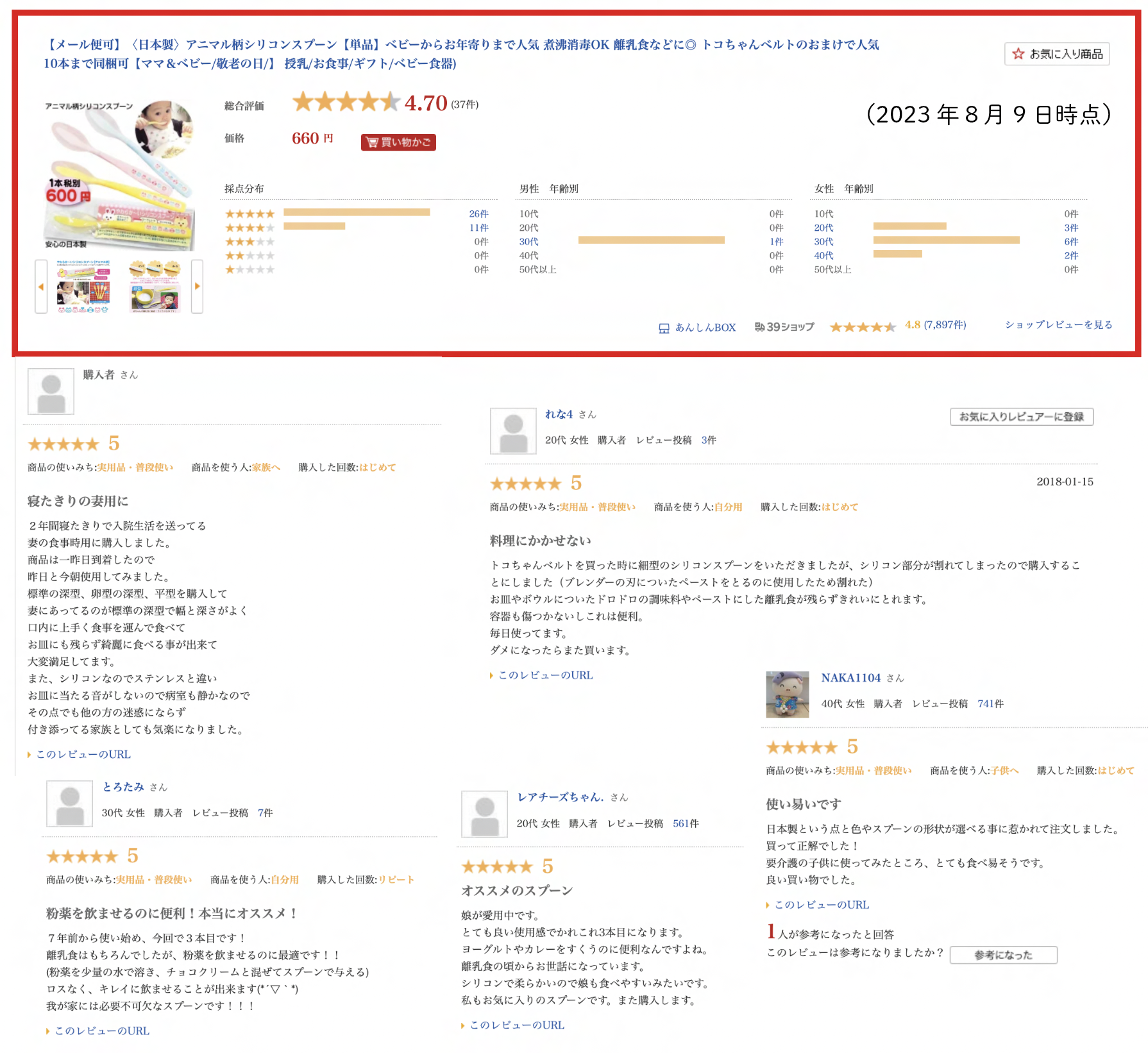
Task: Click とろたみ's gray avatar icon
Action: click(x=70, y=804)
